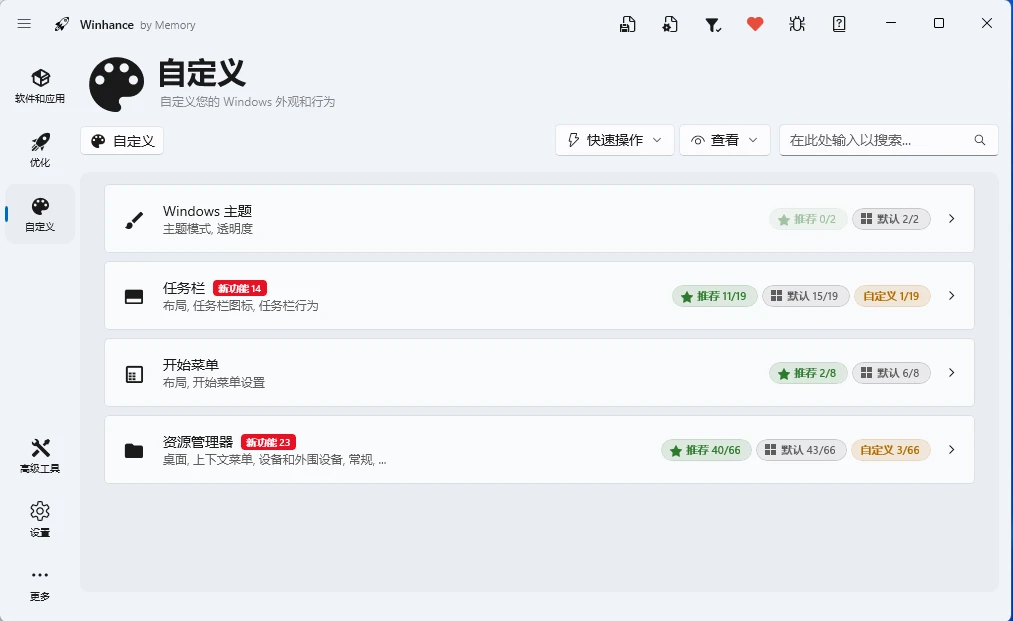The width and height of the screenshot is (1013, 621).
Task: Click the 新功能 23 badge
Action: (268, 442)
